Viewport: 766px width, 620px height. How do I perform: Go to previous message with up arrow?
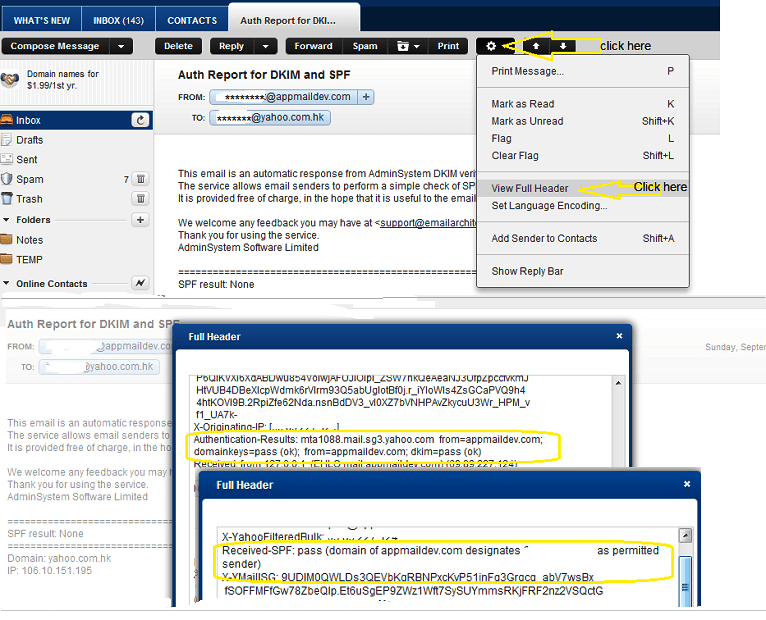(x=536, y=46)
